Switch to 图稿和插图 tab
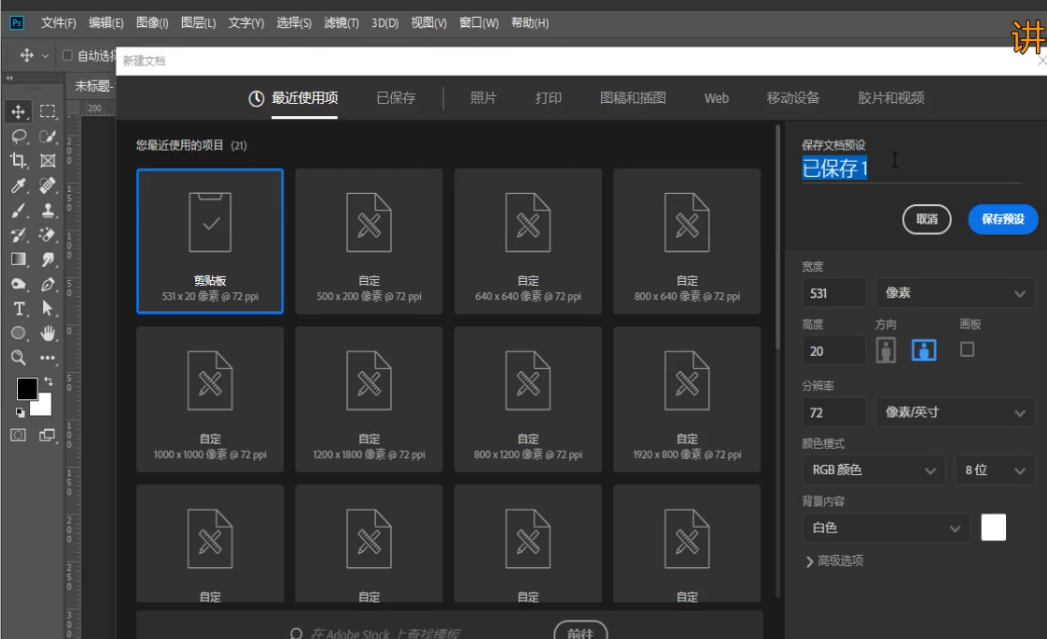Viewport: 1047px width, 639px height. [x=633, y=98]
